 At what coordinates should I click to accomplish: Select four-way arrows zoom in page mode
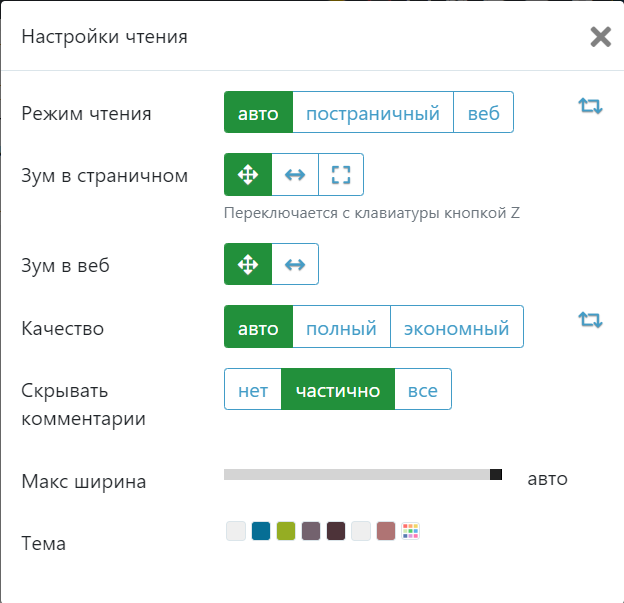(247, 175)
